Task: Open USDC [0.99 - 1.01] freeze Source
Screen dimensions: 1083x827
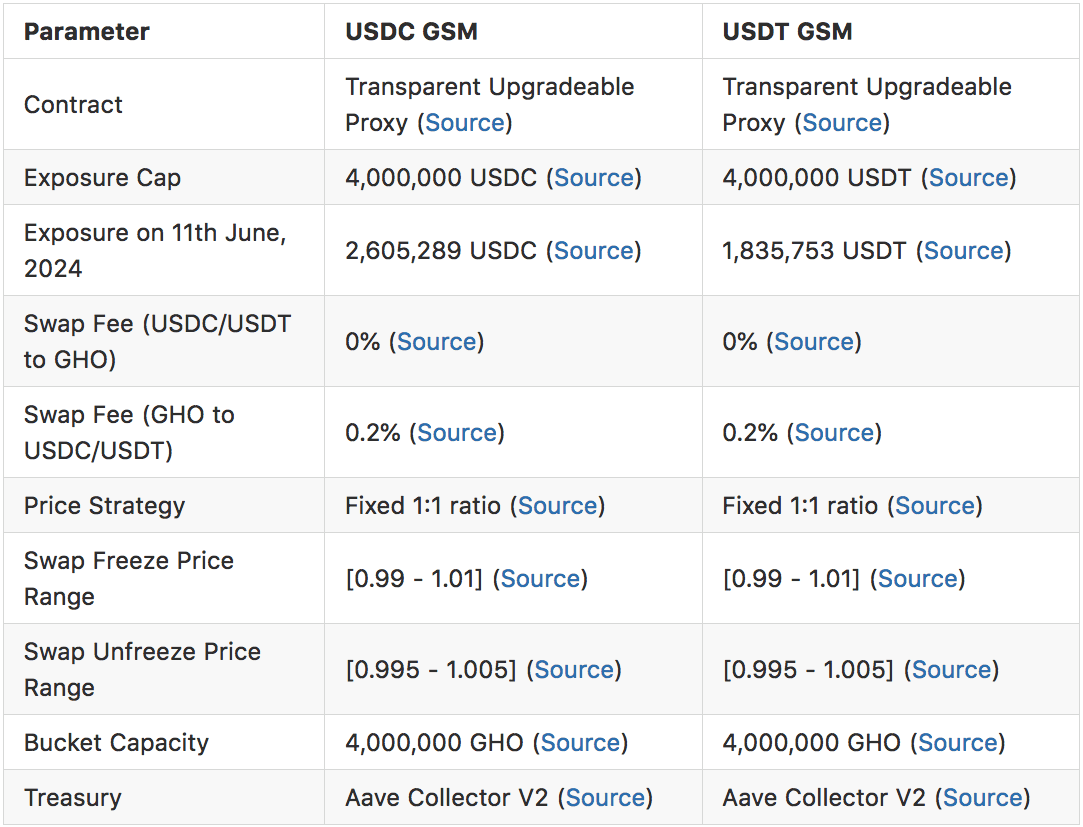Action: (x=541, y=578)
